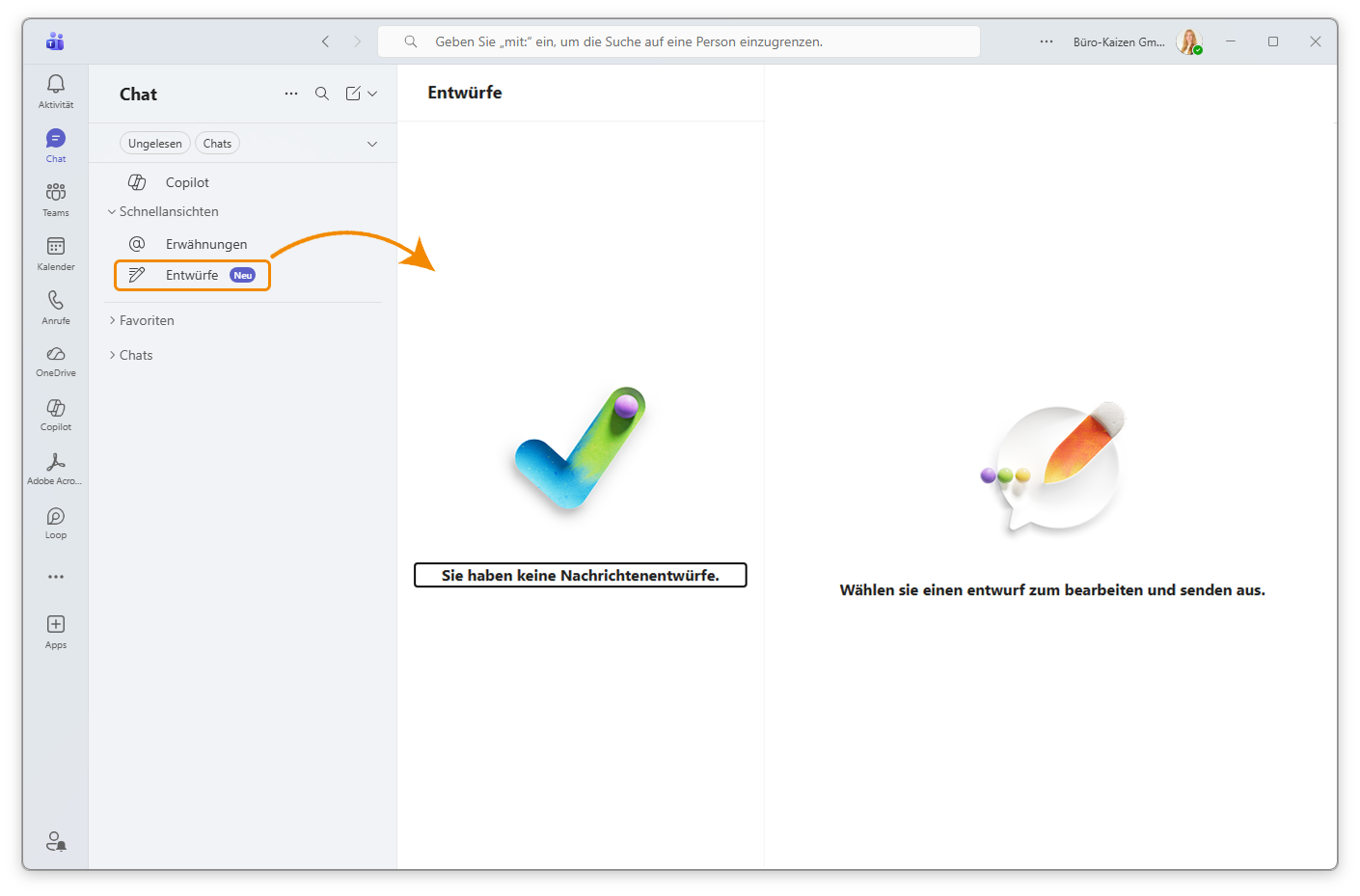The image size is (1360, 896).
Task: Expand the filter chips chevron
Action: (372, 144)
